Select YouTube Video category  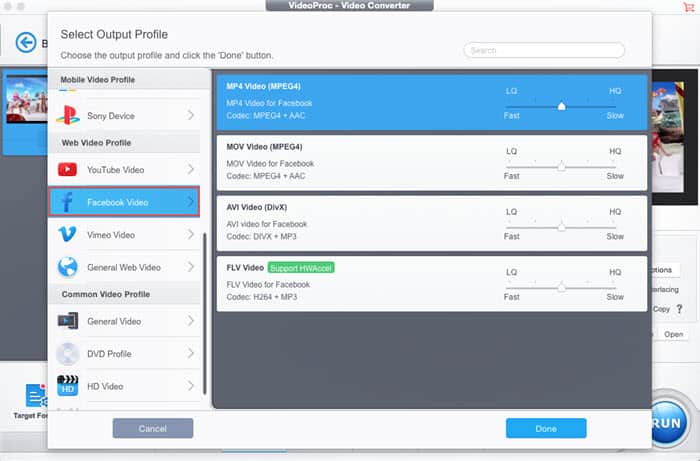coord(125,170)
